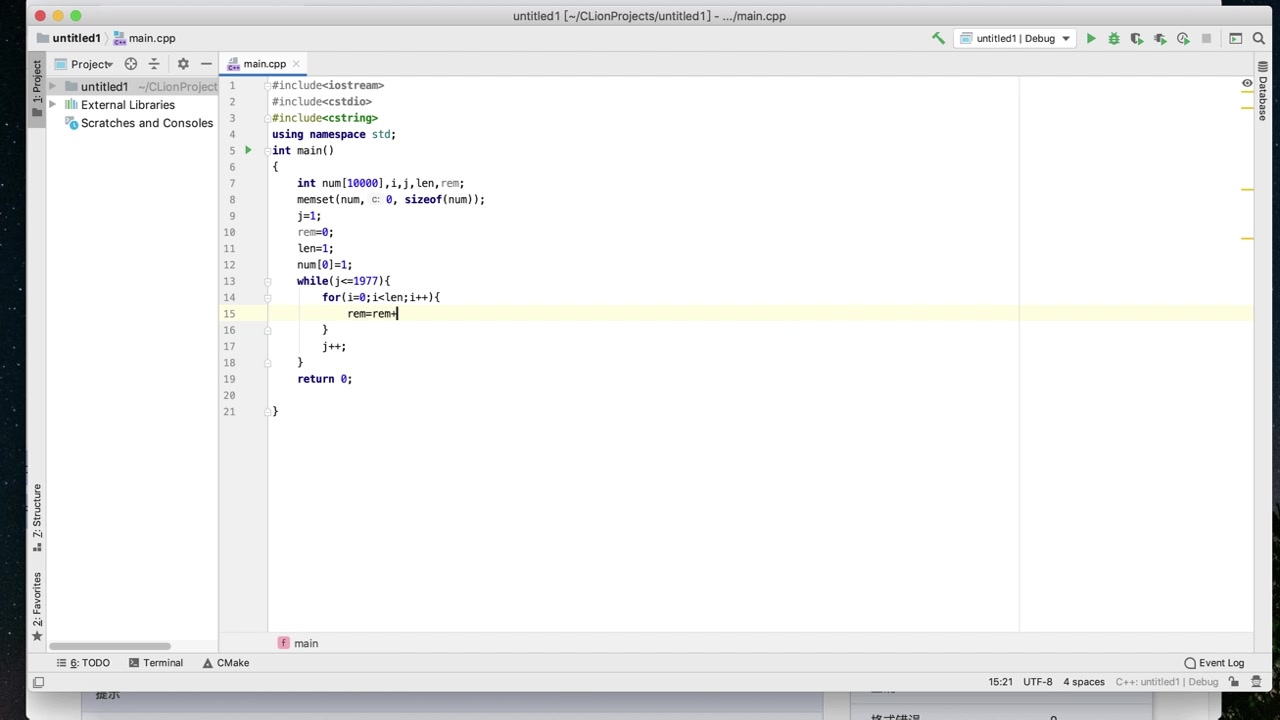Expand the untitled1 project folder
The height and width of the screenshot is (720, 1280).
52,86
